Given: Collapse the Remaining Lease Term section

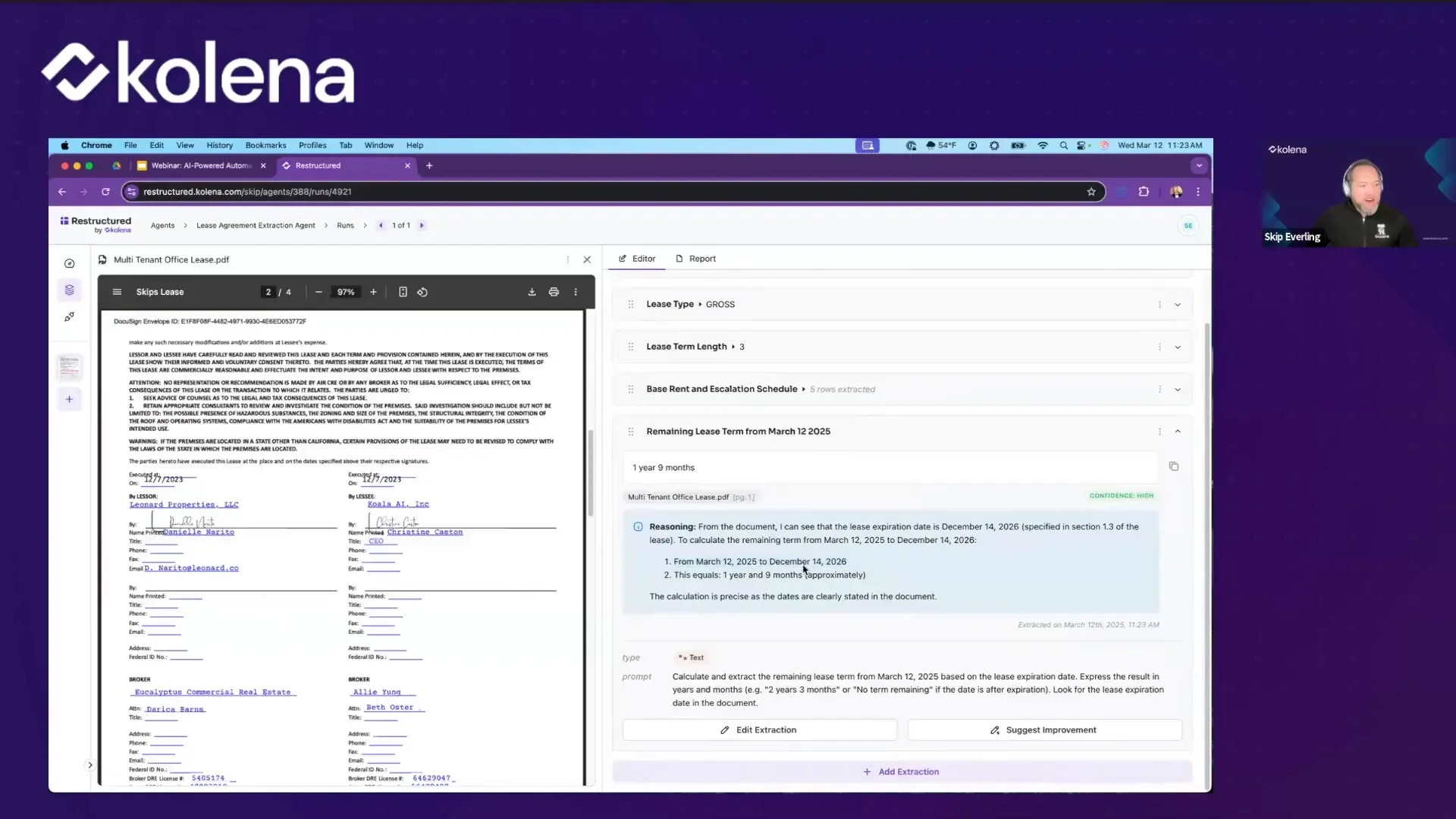Looking at the screenshot, I should click(x=1178, y=431).
